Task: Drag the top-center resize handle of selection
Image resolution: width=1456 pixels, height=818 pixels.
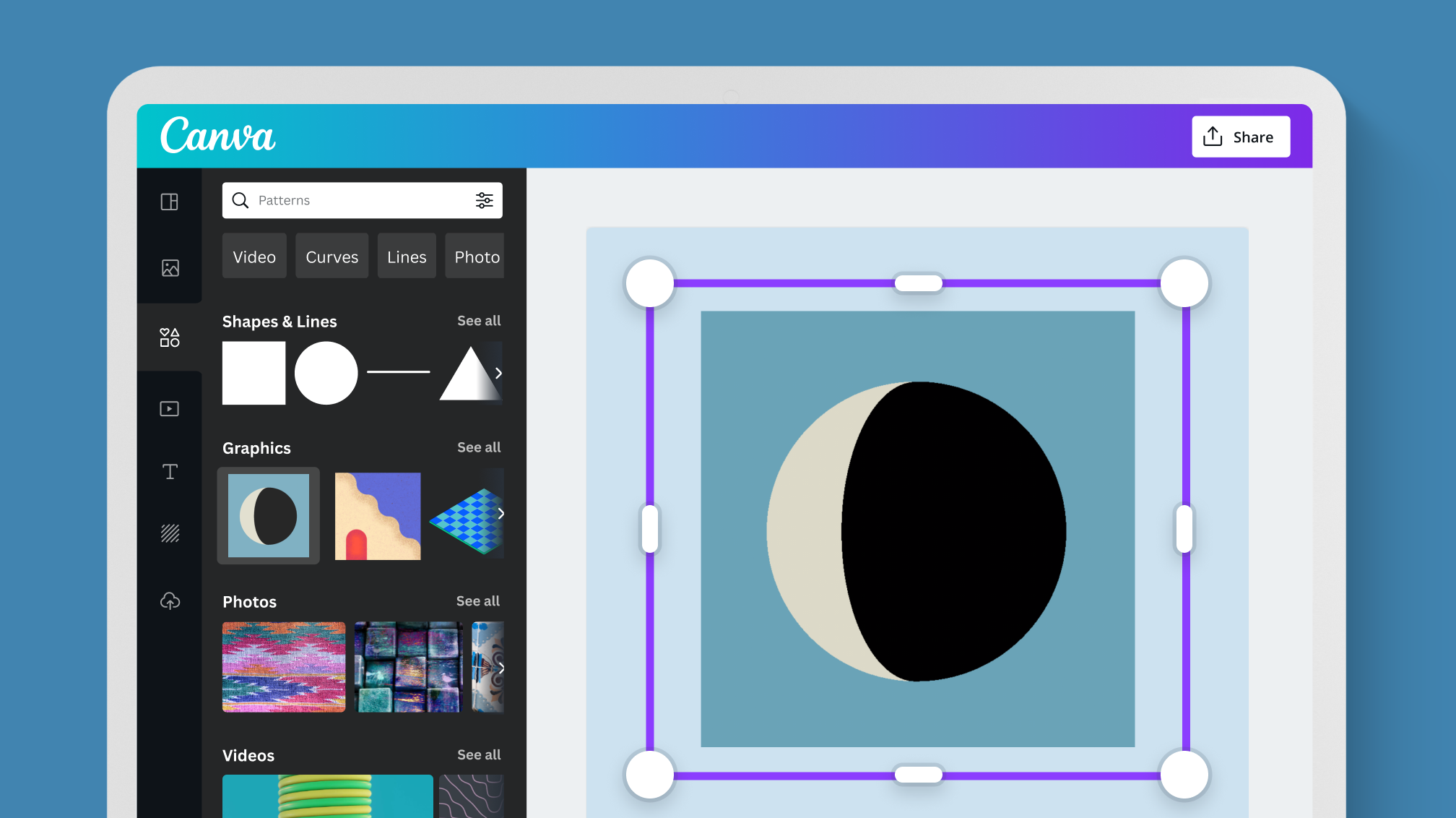Action: pos(917,282)
